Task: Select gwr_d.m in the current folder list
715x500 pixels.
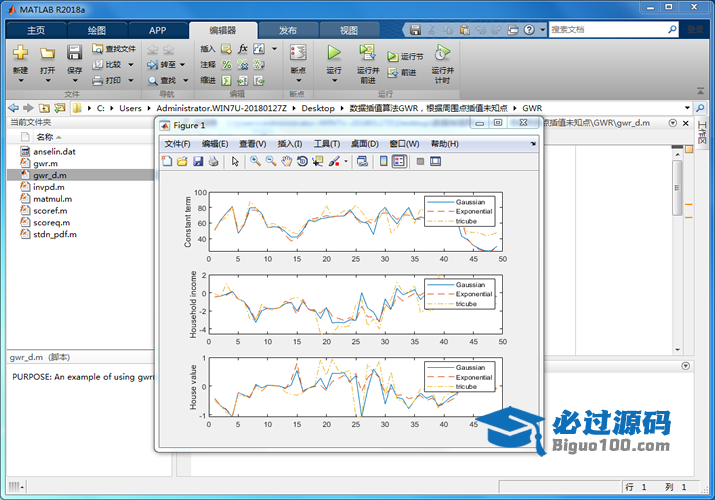Action: (x=51, y=175)
